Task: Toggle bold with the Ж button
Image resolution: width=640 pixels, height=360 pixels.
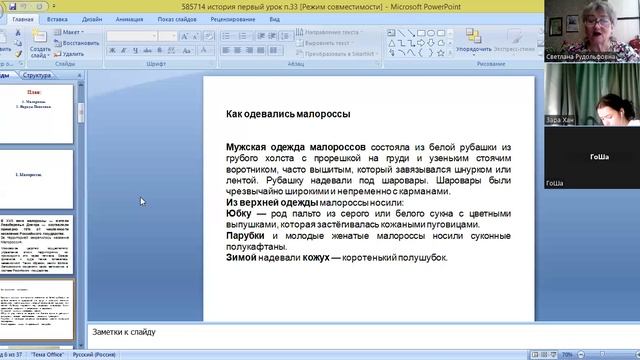Action: pyautogui.click(x=112, y=51)
